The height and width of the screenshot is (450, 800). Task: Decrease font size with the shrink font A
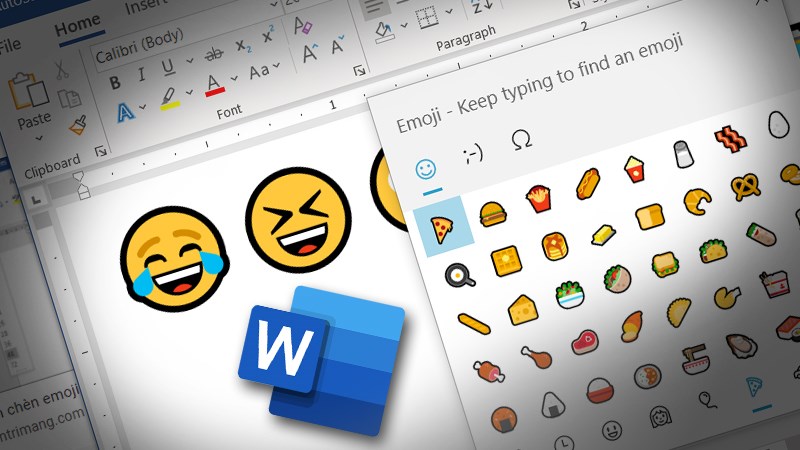pyautogui.click(x=337, y=45)
